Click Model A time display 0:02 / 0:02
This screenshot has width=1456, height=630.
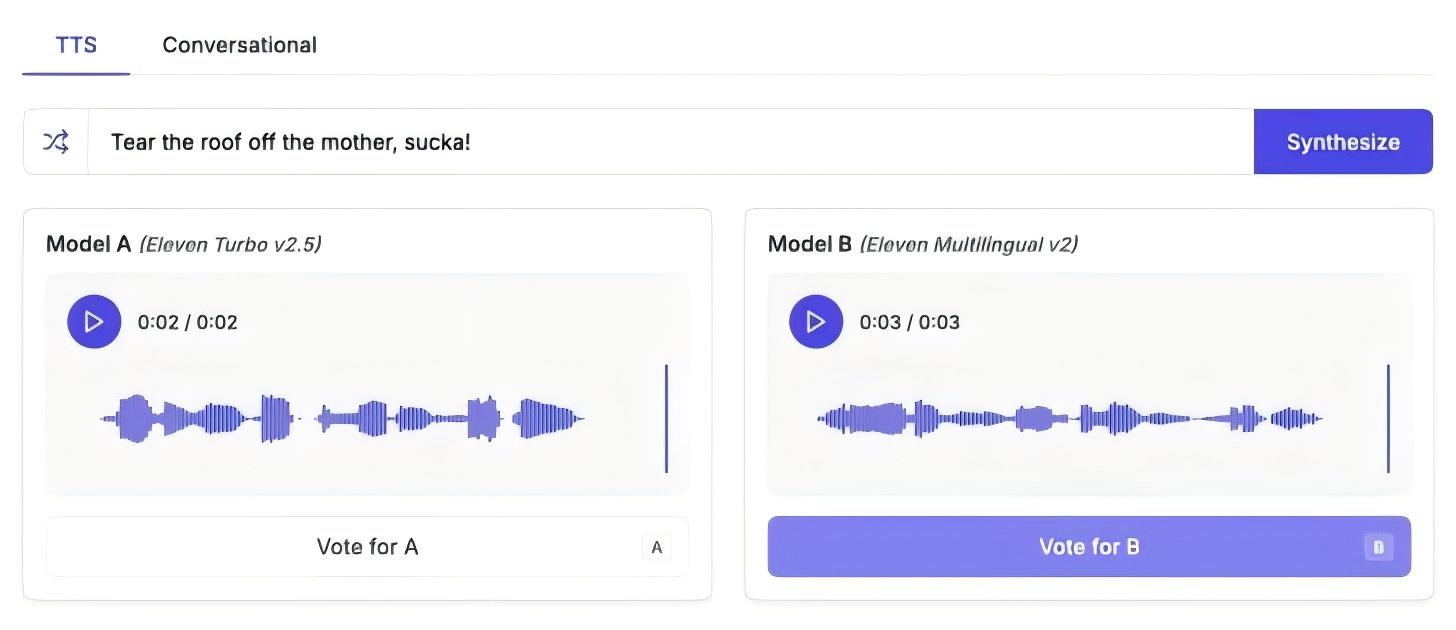pyautogui.click(x=188, y=322)
